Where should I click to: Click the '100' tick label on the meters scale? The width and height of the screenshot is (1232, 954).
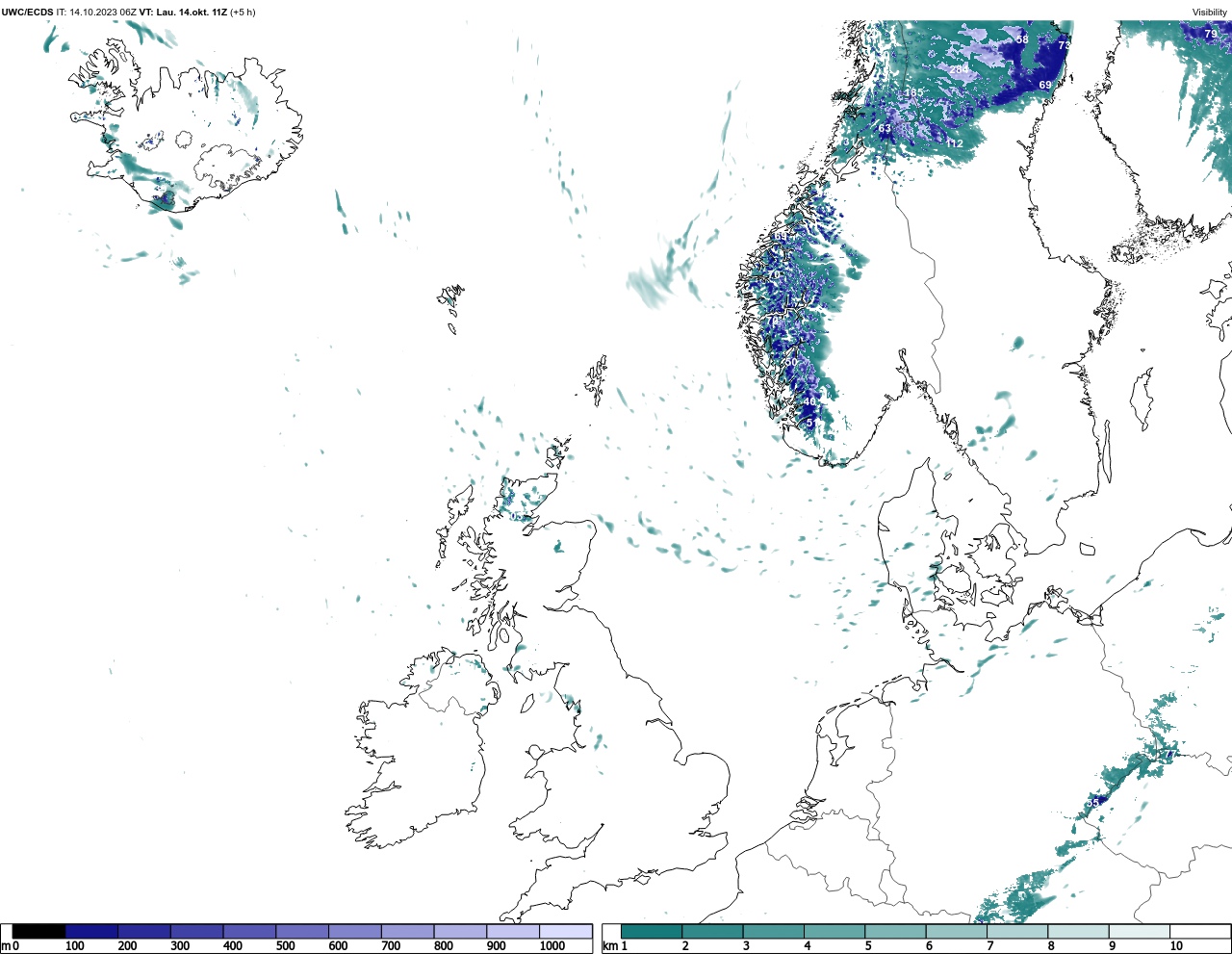point(74,946)
